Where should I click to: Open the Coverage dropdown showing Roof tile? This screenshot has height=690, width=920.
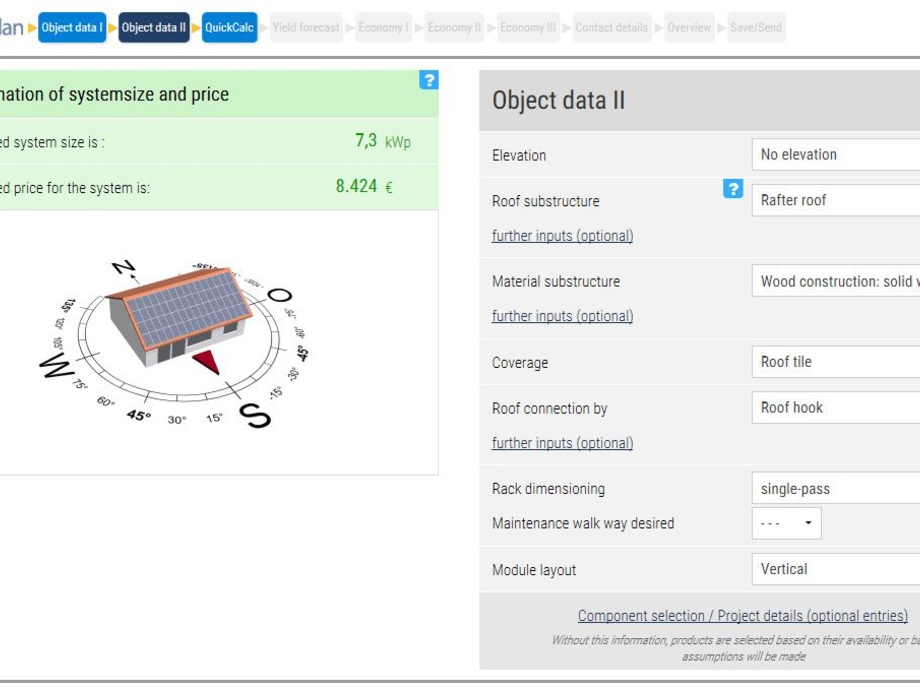point(835,362)
